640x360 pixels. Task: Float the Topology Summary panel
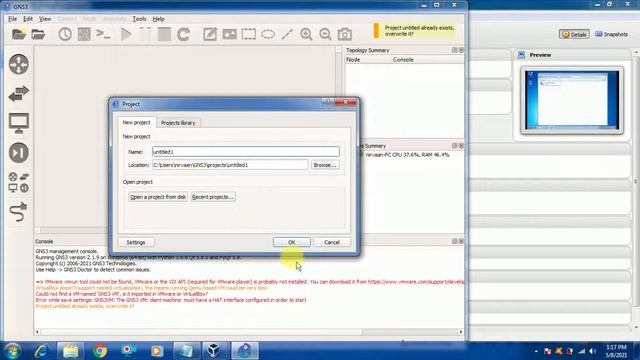[455, 50]
